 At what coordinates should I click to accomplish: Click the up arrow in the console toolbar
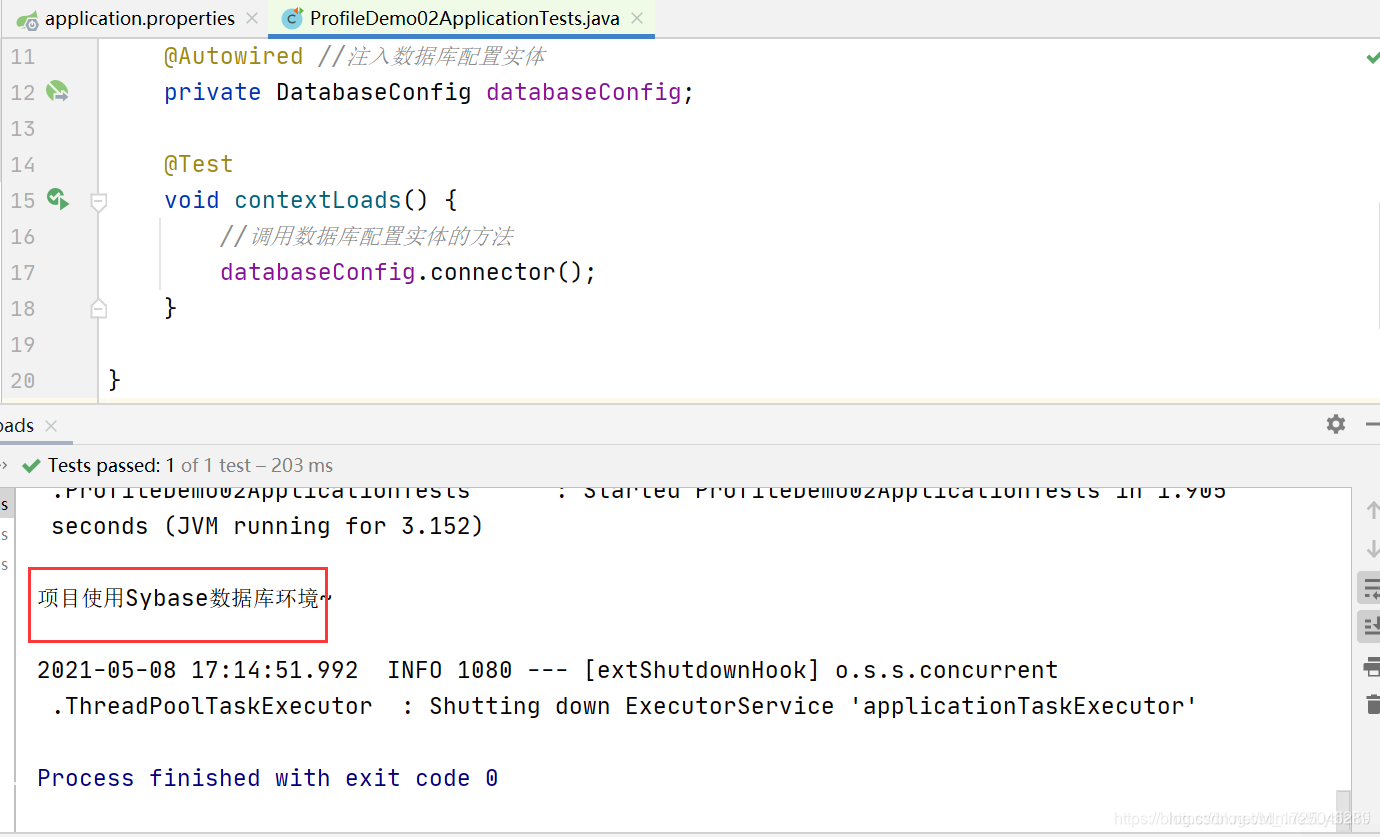click(1372, 510)
